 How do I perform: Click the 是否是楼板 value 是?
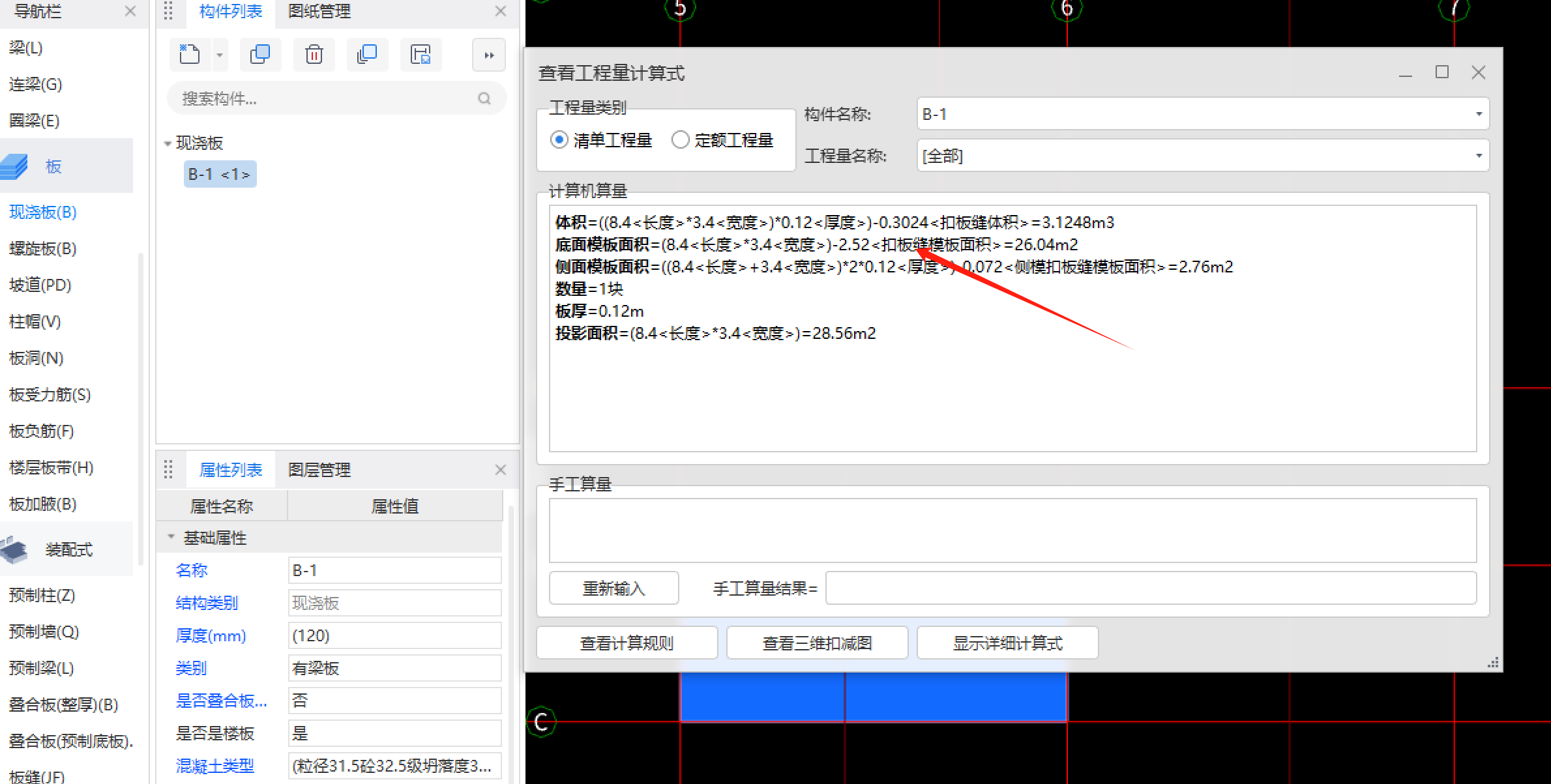tap(395, 733)
